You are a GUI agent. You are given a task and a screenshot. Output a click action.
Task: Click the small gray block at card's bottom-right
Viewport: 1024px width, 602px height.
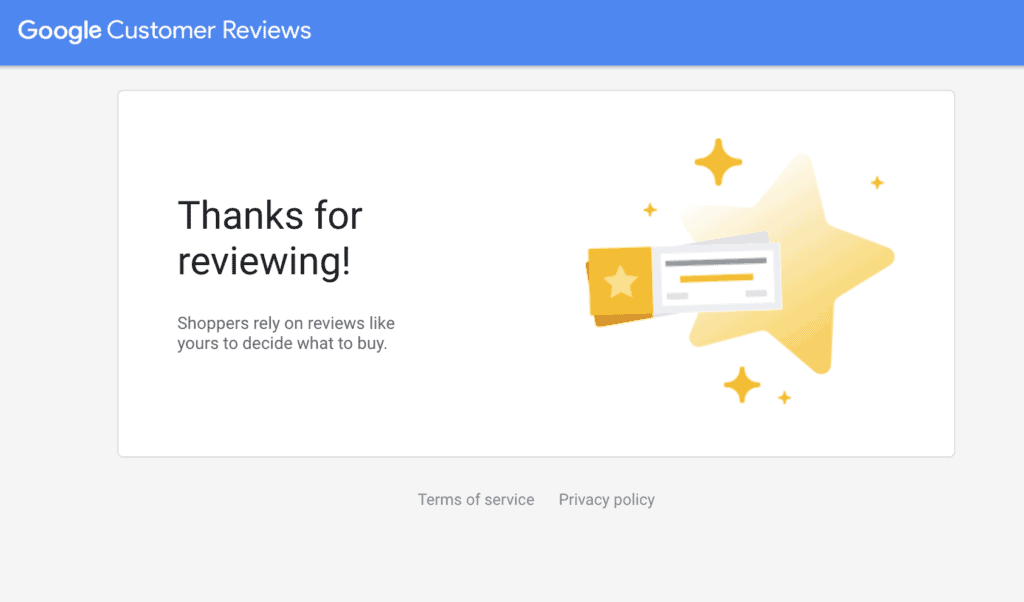[x=756, y=293]
